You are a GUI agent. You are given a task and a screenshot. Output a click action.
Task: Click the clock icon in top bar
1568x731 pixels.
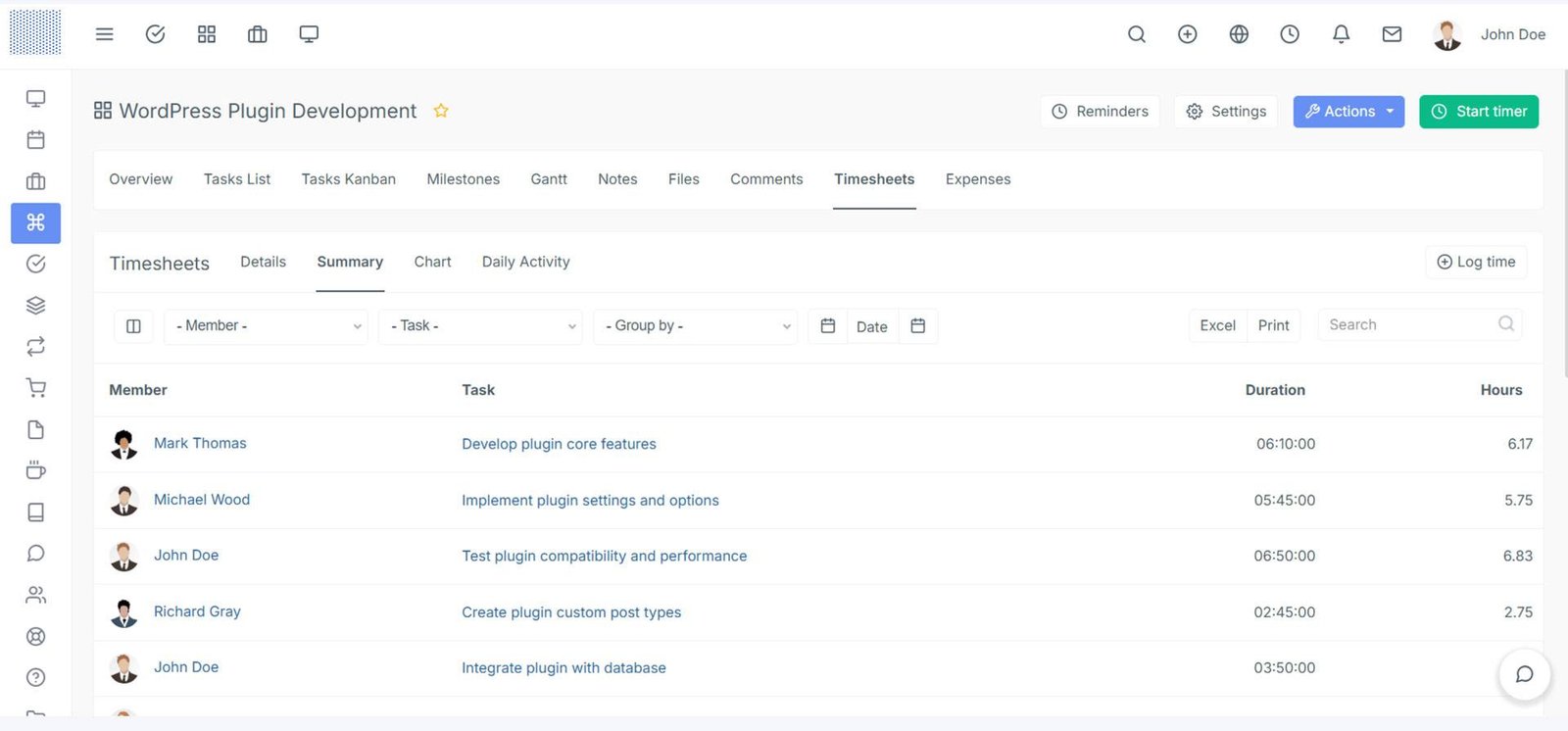click(1290, 34)
